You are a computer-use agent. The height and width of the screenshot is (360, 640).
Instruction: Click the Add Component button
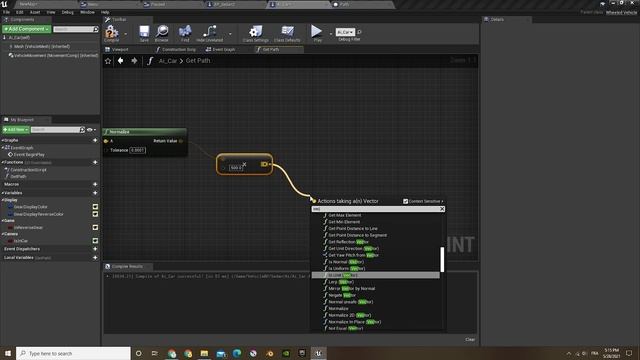pyautogui.click(x=27, y=29)
